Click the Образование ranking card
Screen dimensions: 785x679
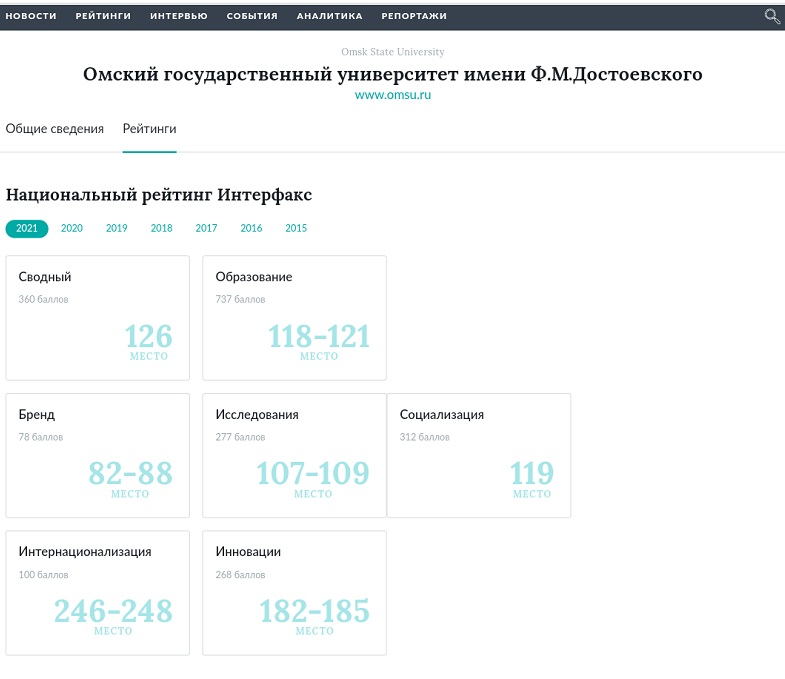pos(294,318)
